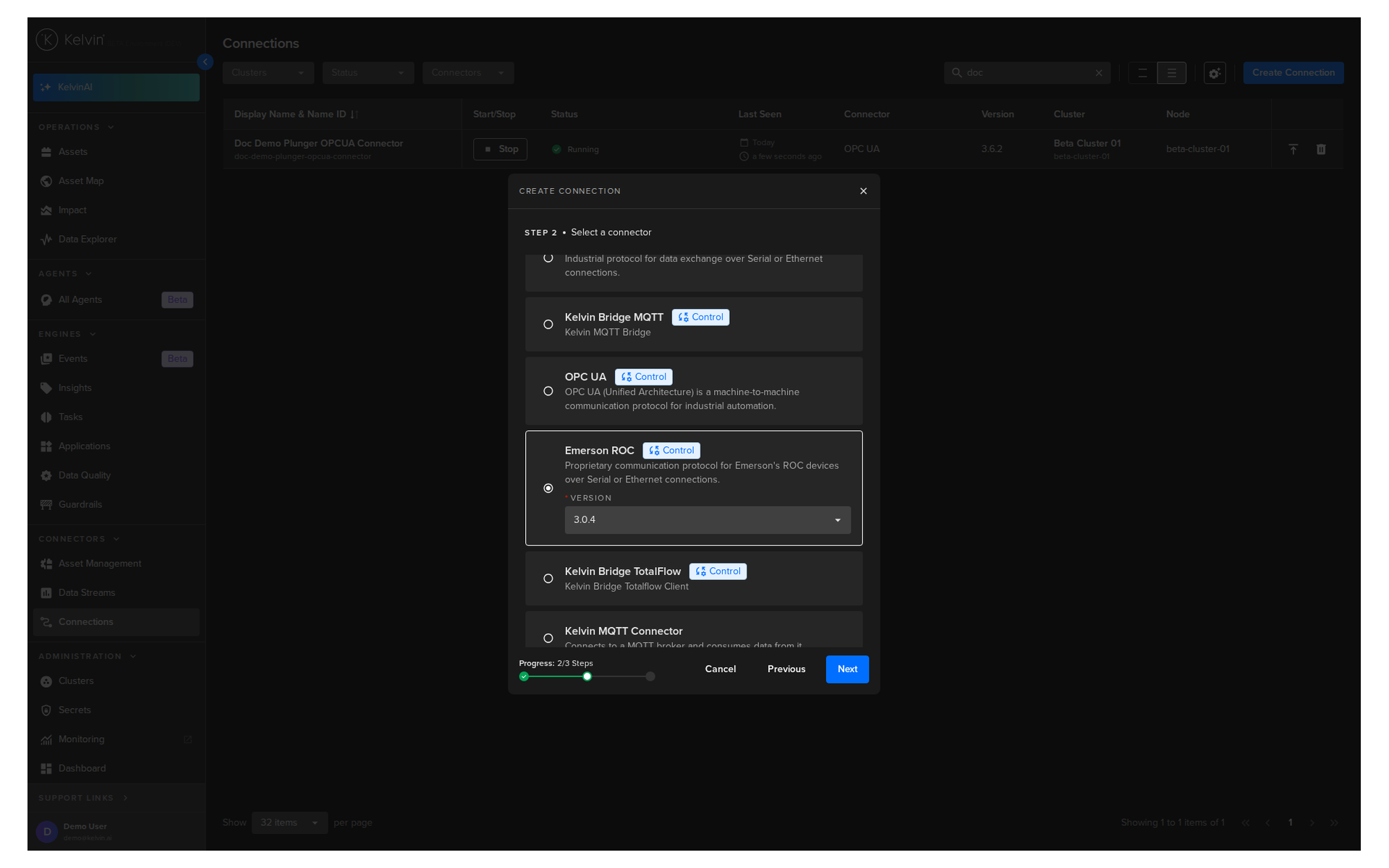1389x868 pixels.
Task: Open the table column settings gear
Action: (x=1215, y=73)
